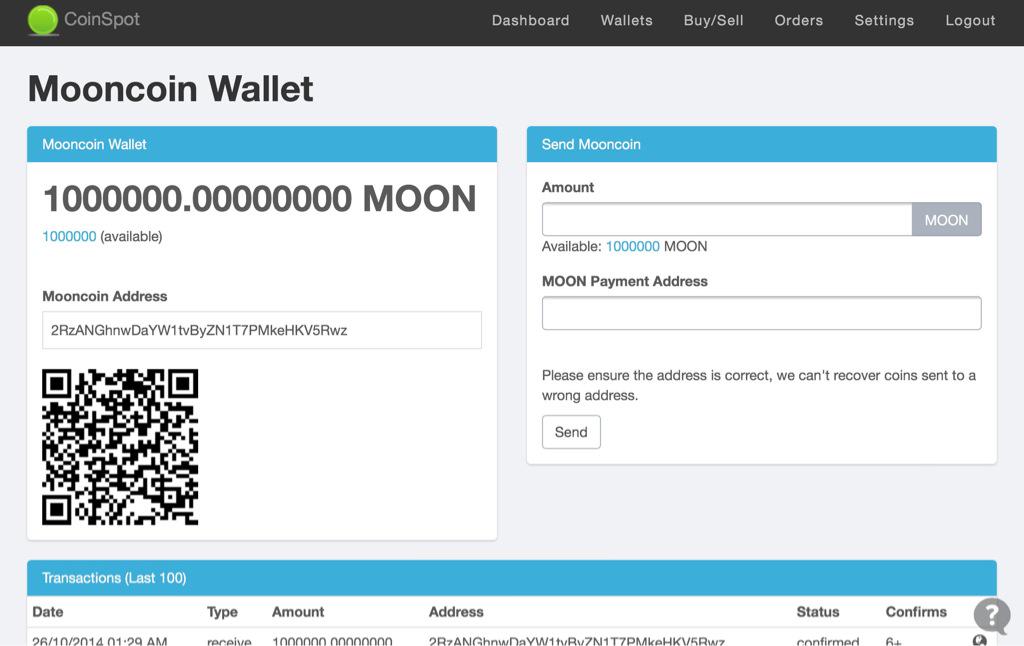
Task: Focus the MOON Payment Address field
Action: click(761, 313)
